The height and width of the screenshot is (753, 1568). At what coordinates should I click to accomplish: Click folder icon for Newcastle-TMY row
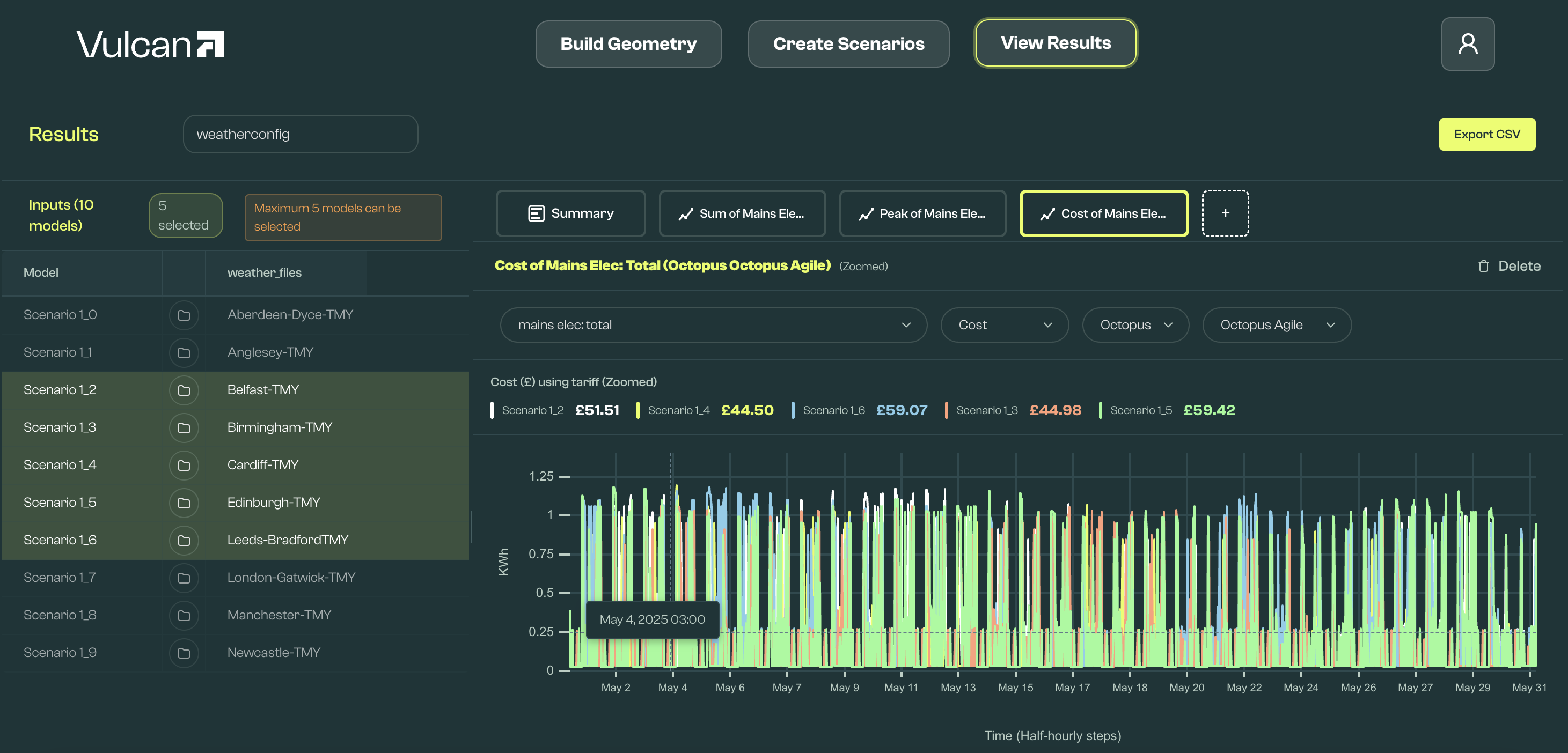184,653
